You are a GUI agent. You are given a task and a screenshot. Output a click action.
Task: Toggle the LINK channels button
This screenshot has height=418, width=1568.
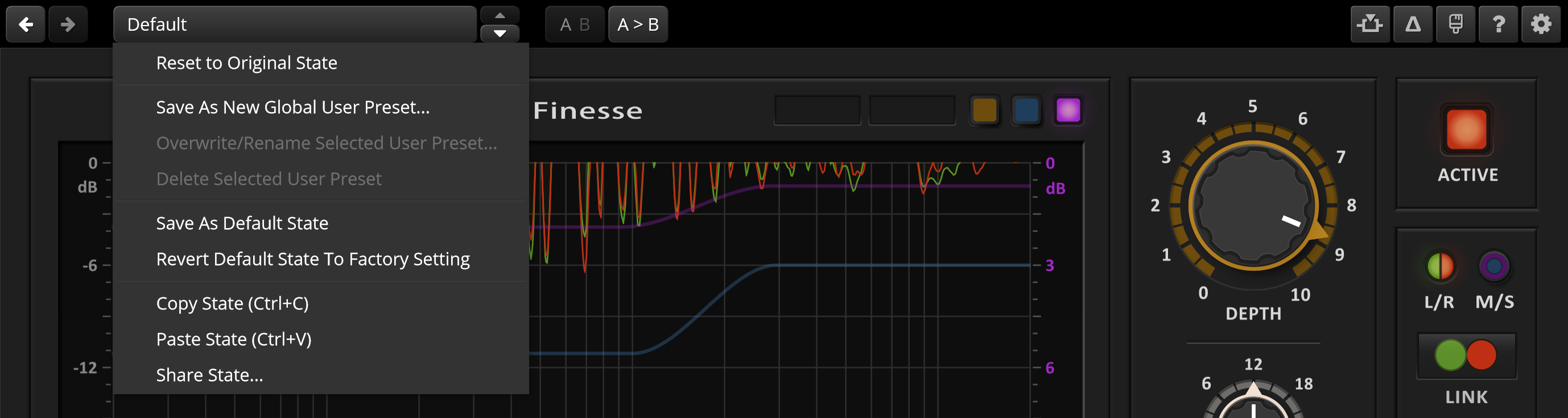pos(1466,356)
